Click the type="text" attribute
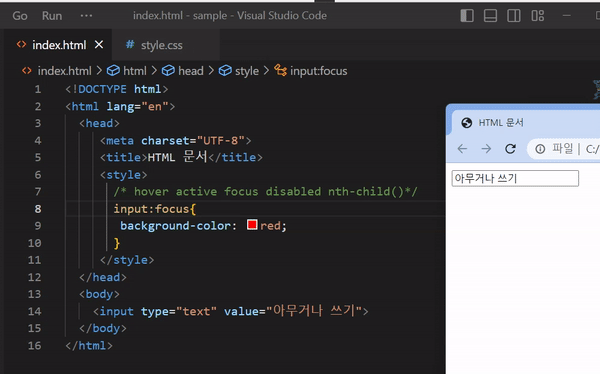This screenshot has height=374, width=600. [179, 311]
